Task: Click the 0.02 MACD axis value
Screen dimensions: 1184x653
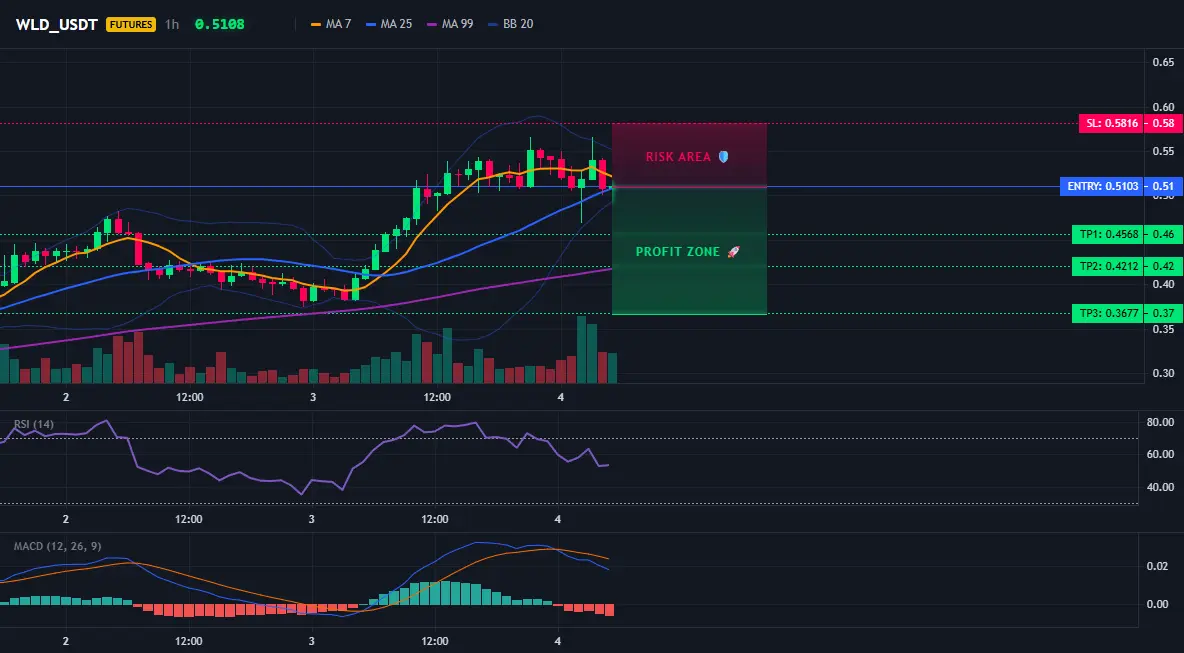Action: pos(1157,566)
